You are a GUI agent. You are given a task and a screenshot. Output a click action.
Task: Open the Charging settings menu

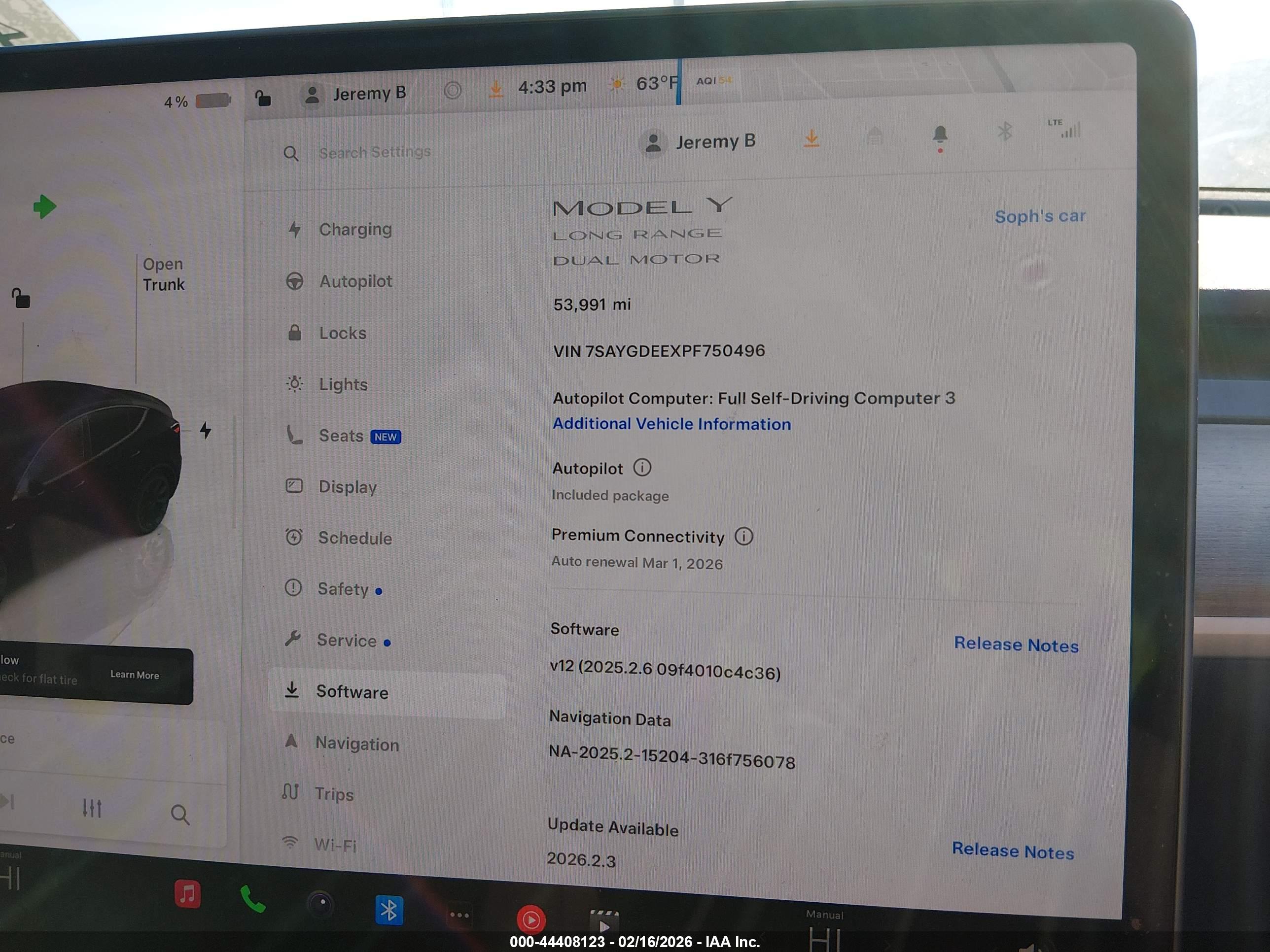click(x=340, y=229)
